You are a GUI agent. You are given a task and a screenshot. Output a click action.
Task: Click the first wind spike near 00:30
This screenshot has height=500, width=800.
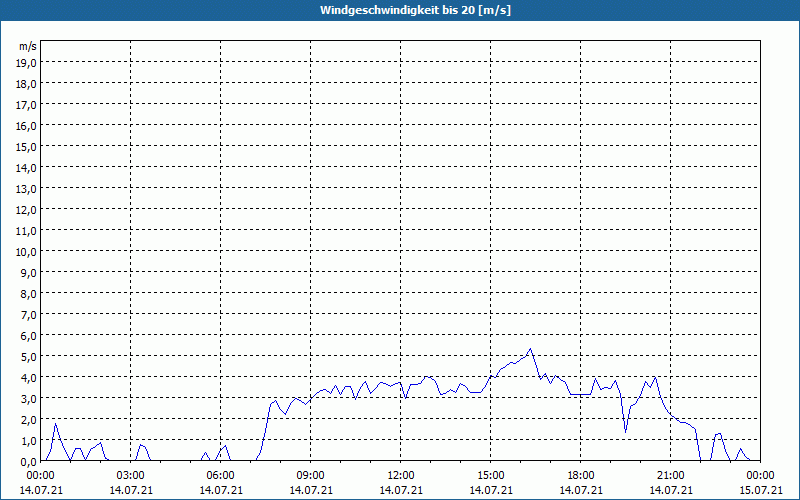(x=55, y=424)
